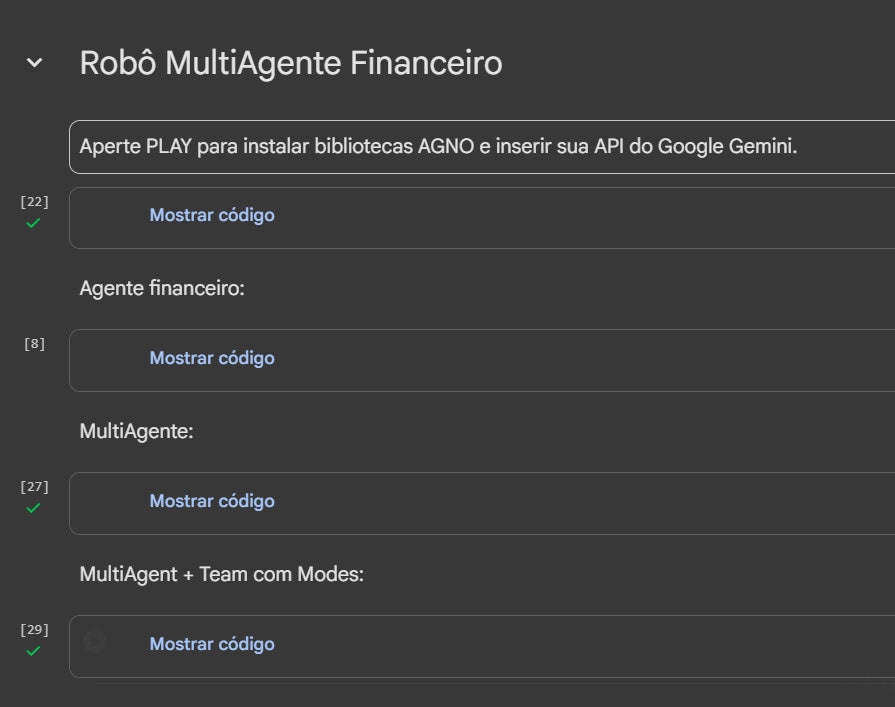The width and height of the screenshot is (895, 707).
Task: Click the [27] execution counter
Action: tap(34, 487)
